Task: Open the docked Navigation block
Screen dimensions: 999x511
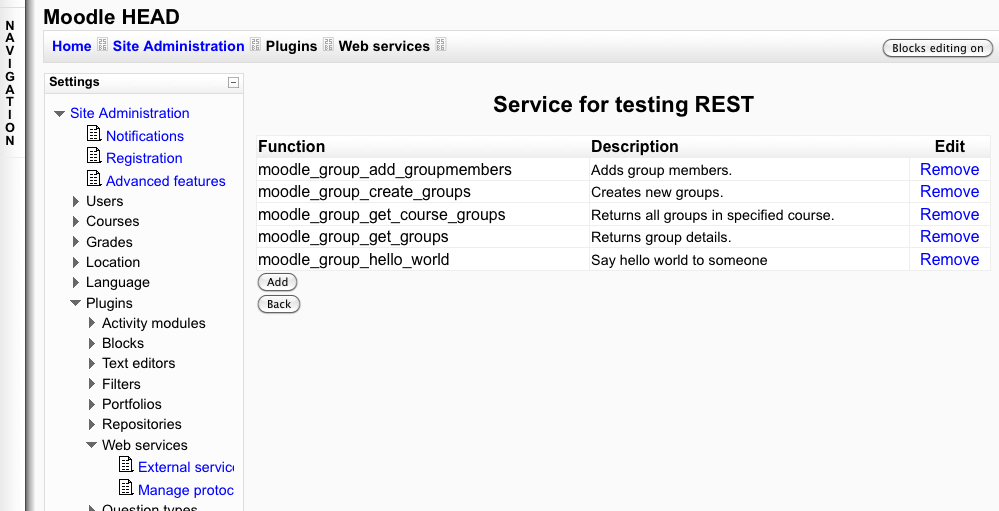Action: coord(10,84)
